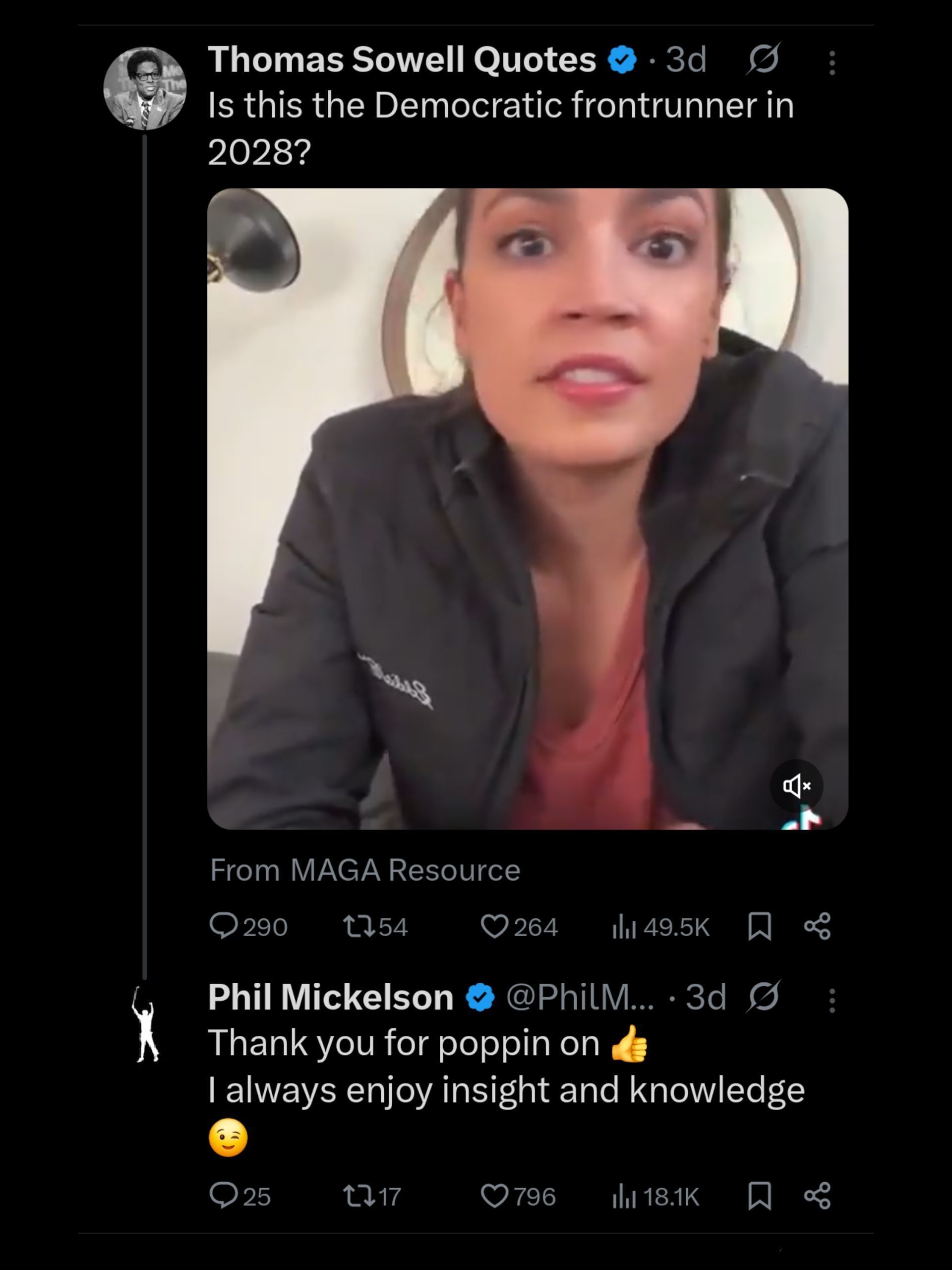
Task: Click the Grok icon on first post
Action: 763,59
